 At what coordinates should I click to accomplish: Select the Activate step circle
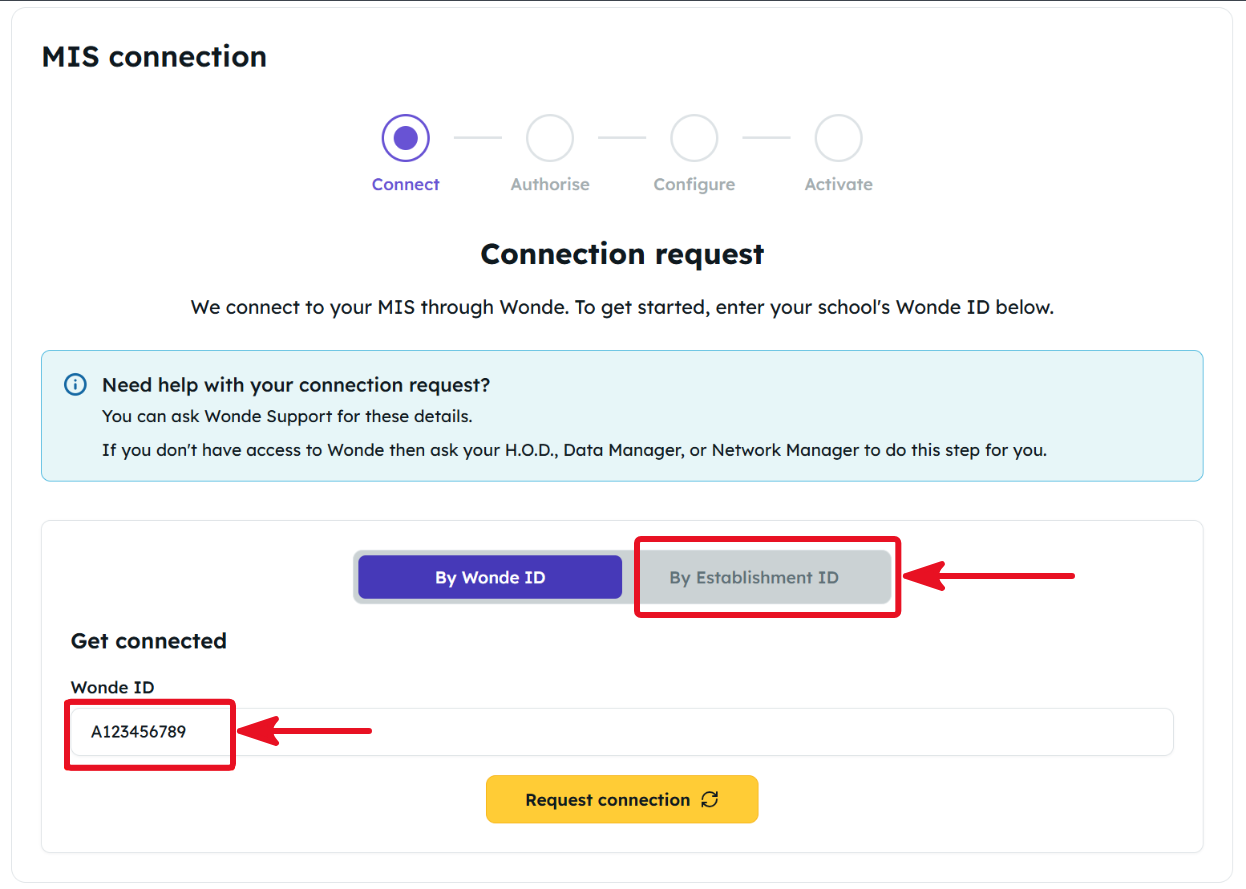[838, 138]
